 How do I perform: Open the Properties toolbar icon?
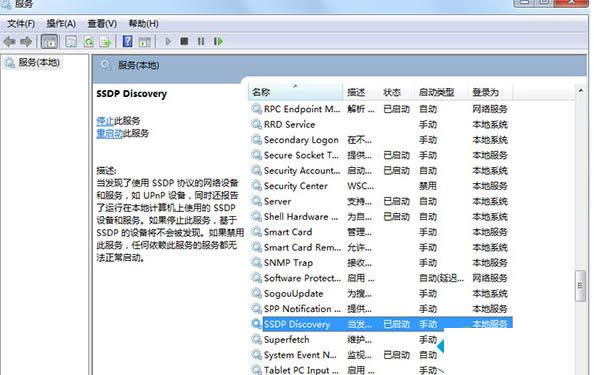(71, 42)
